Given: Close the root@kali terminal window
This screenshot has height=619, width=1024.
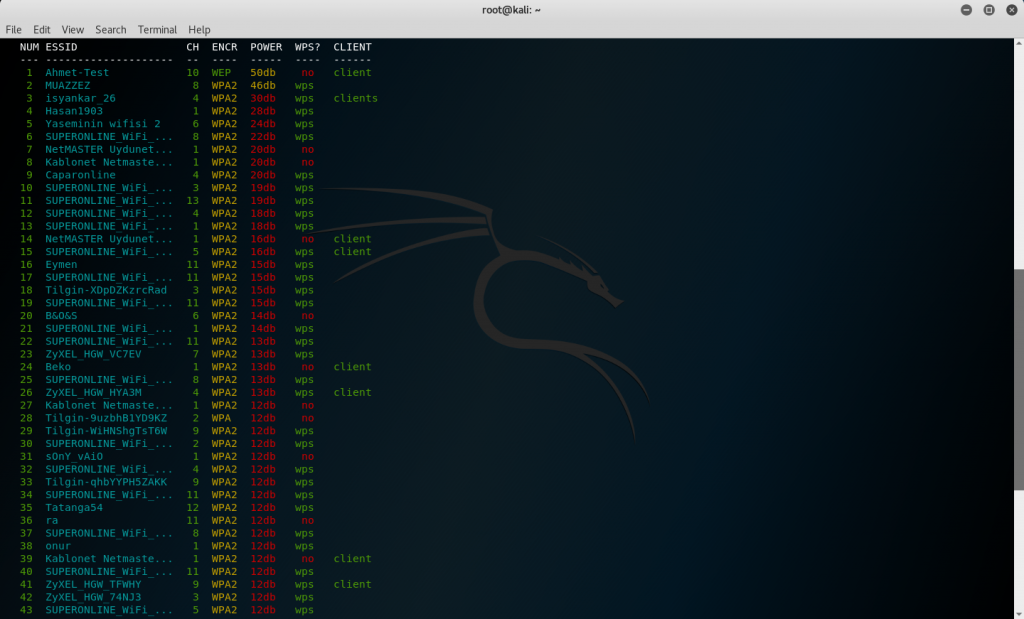Looking at the screenshot, I should click(x=1010, y=10).
